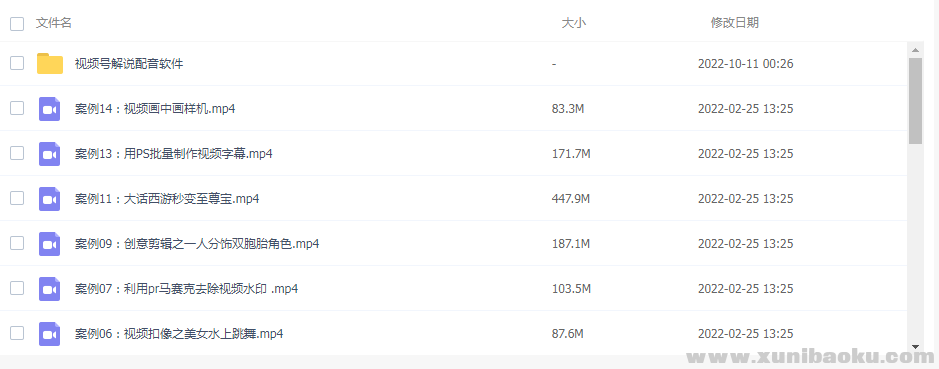
Task: Check the box for 视频号解说配音软件 folder
Action: click(17, 63)
